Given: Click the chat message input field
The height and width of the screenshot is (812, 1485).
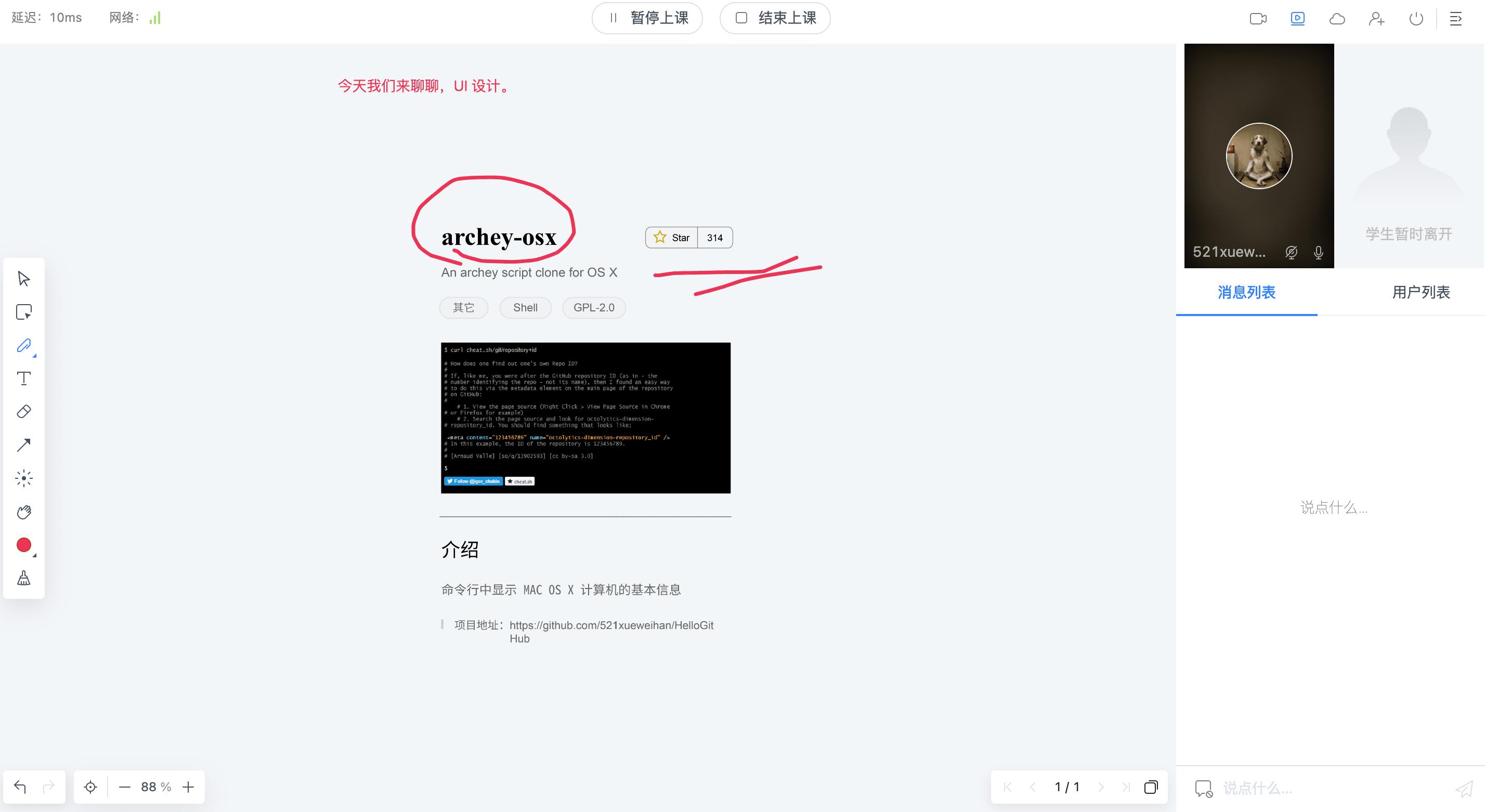Looking at the screenshot, I should [x=1297, y=789].
